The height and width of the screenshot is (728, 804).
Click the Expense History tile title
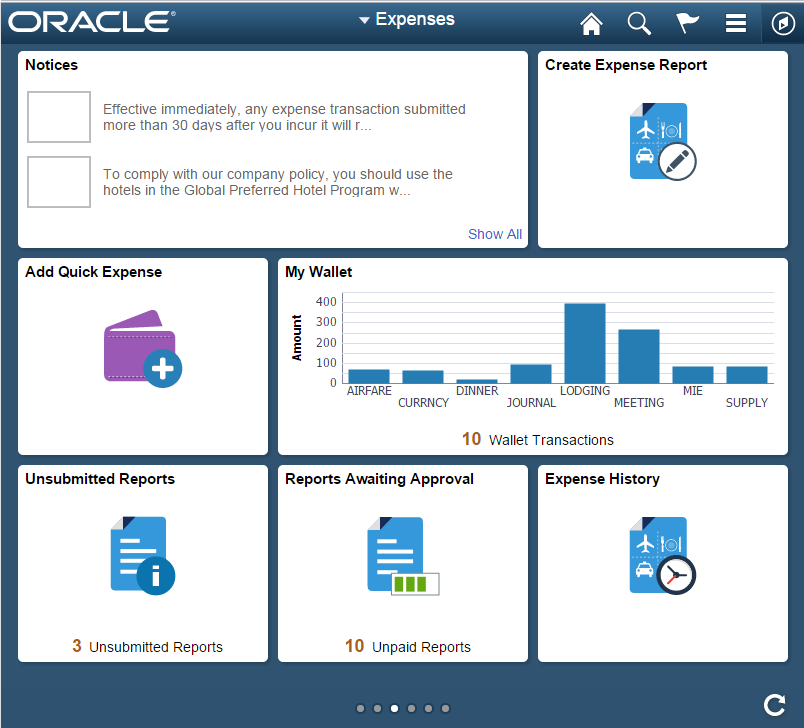(602, 479)
